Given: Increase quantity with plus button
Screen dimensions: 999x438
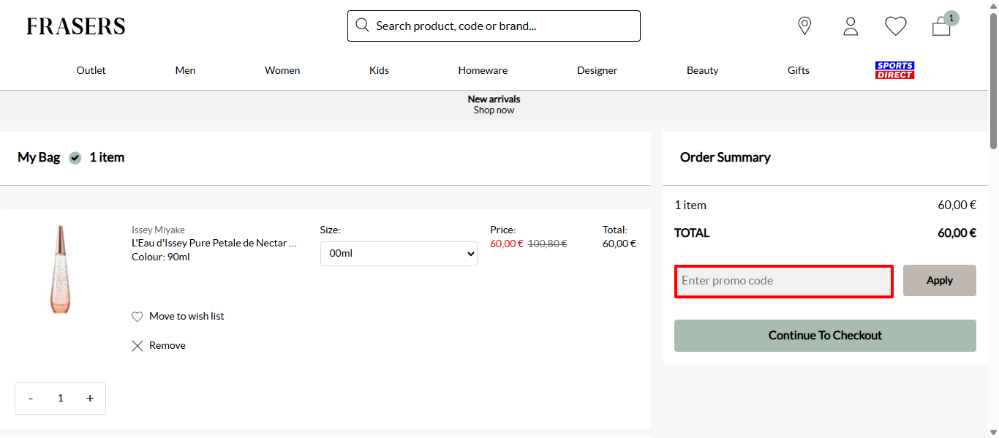Looking at the screenshot, I should point(90,398).
